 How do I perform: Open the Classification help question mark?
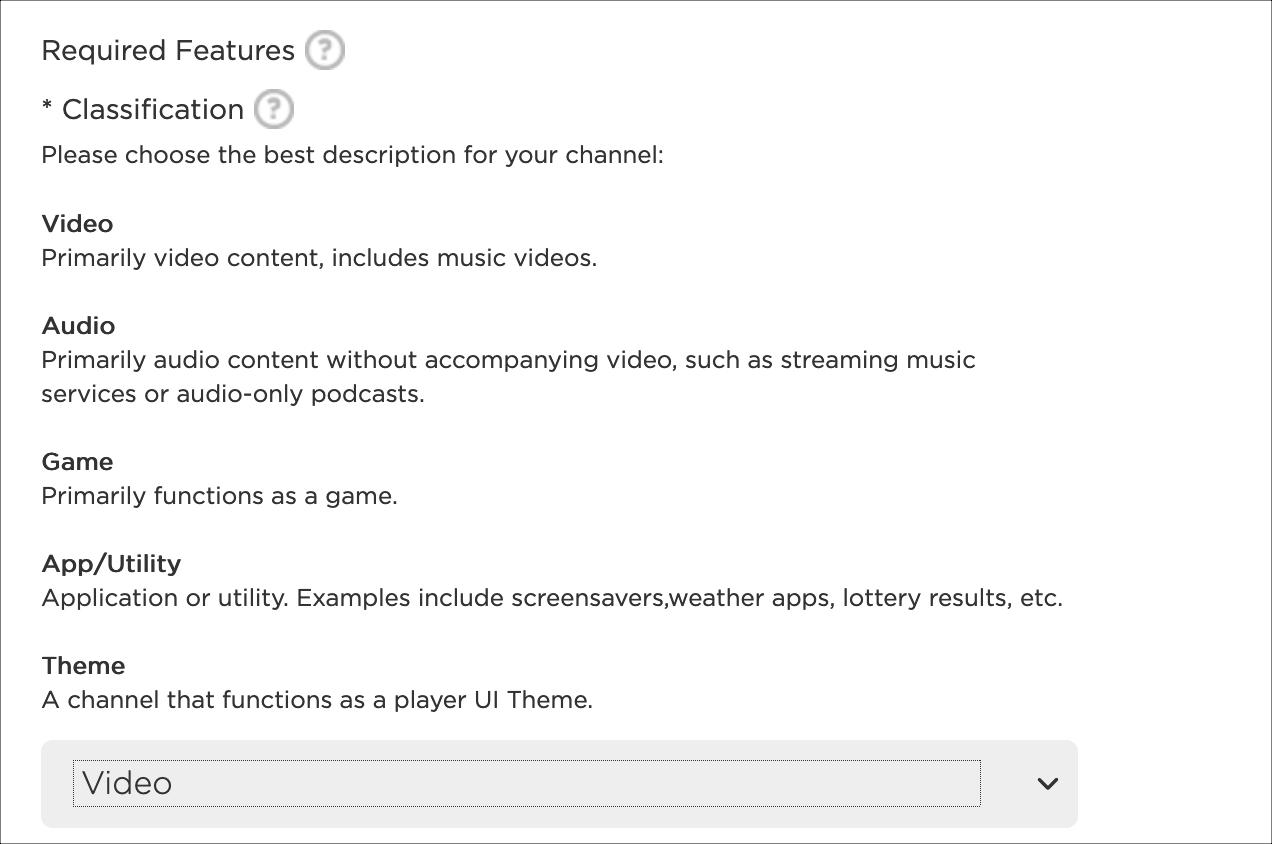point(273,109)
